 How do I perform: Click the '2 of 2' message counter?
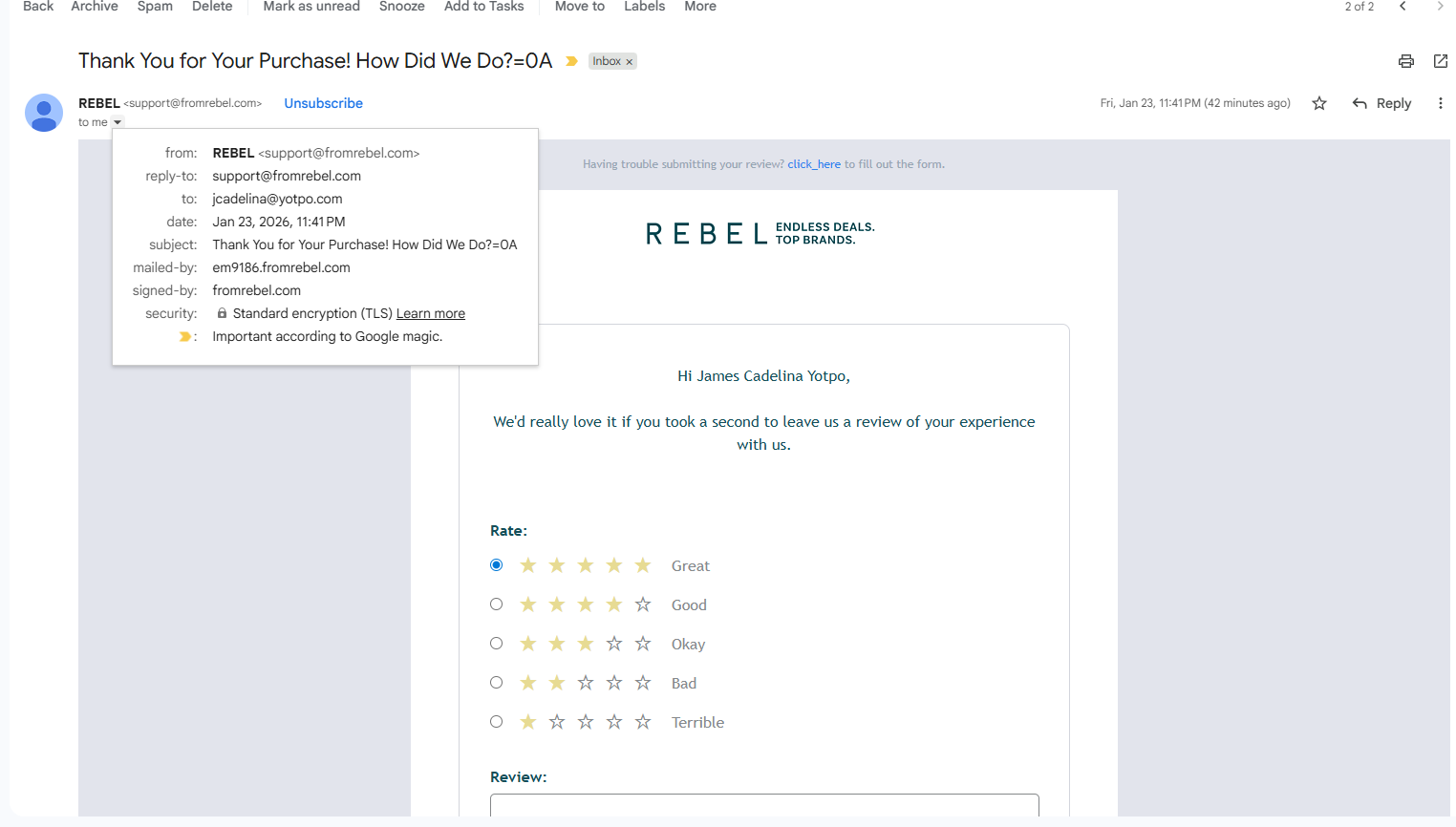click(x=1360, y=7)
